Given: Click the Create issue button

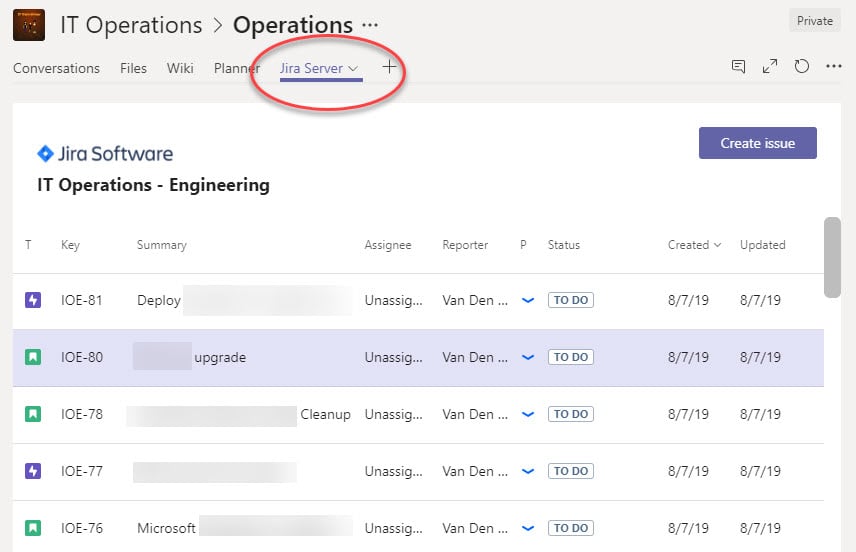Looking at the screenshot, I should pos(758,143).
